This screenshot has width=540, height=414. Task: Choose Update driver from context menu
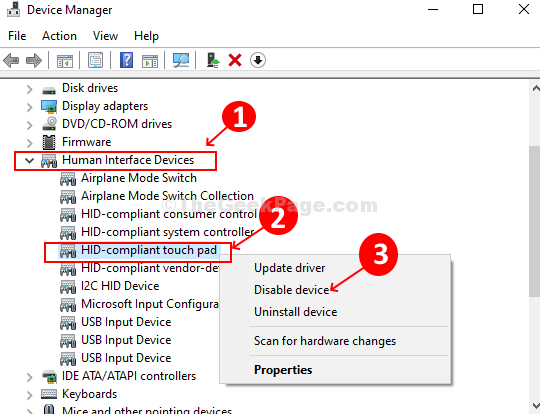tap(289, 268)
